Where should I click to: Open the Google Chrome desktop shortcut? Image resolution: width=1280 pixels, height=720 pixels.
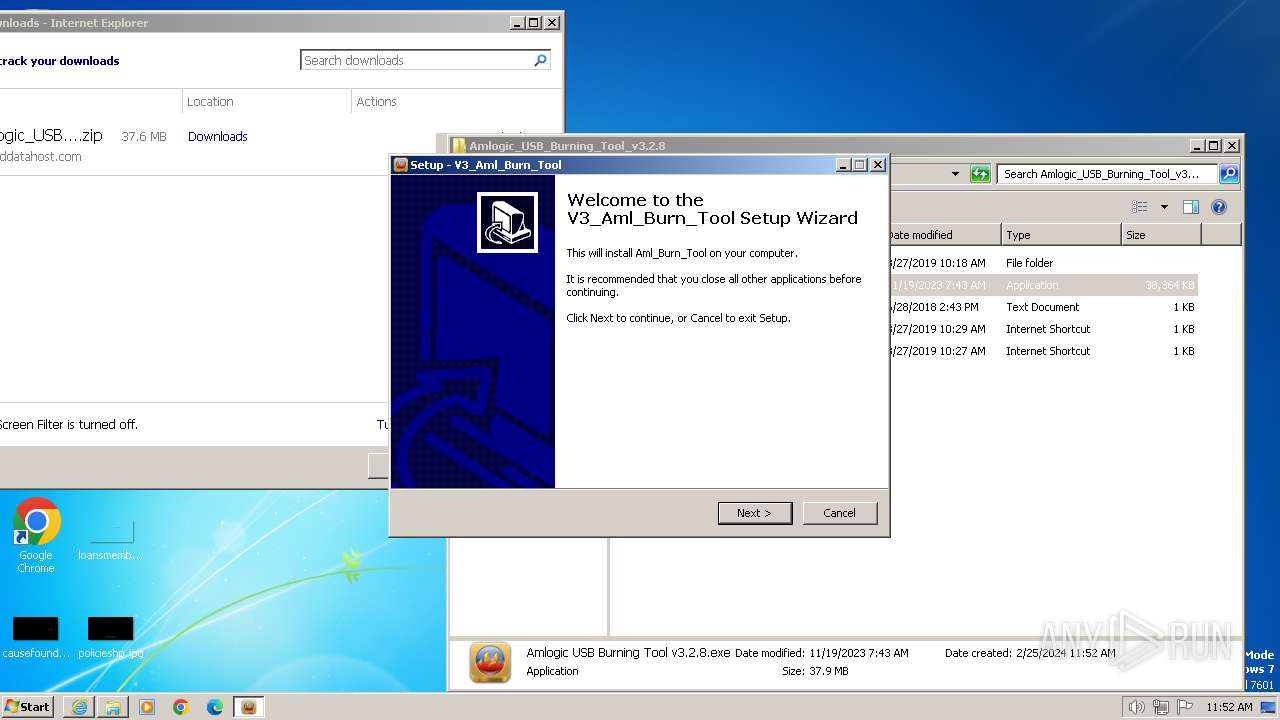point(36,536)
